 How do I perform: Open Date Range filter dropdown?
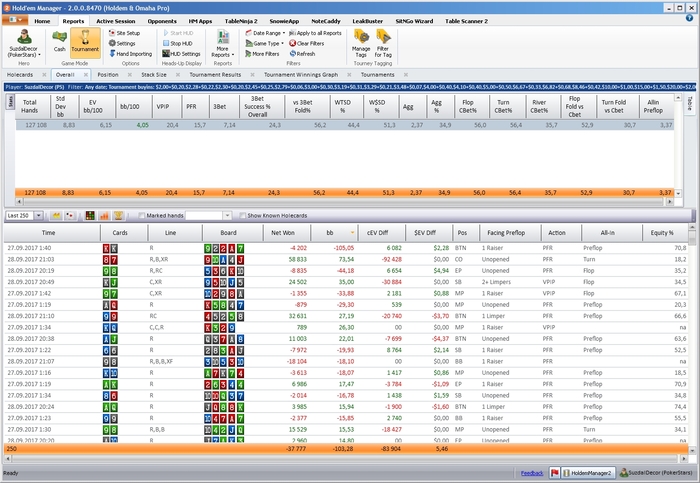point(265,33)
